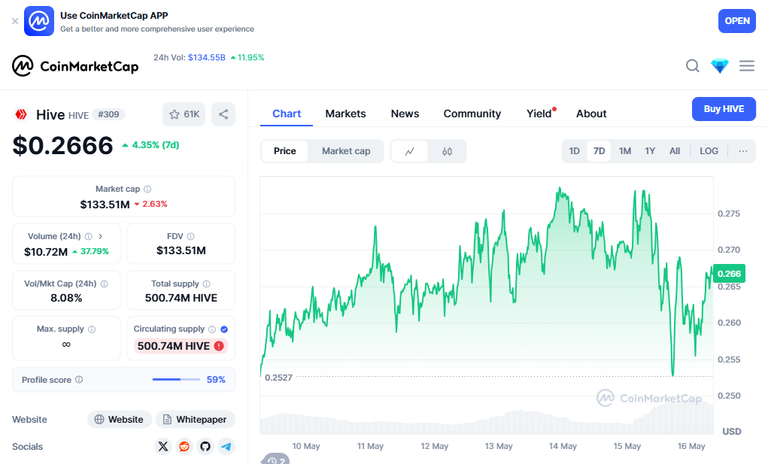The width and height of the screenshot is (768, 464).
Task: Switch to the Markets tab
Action: pos(345,114)
